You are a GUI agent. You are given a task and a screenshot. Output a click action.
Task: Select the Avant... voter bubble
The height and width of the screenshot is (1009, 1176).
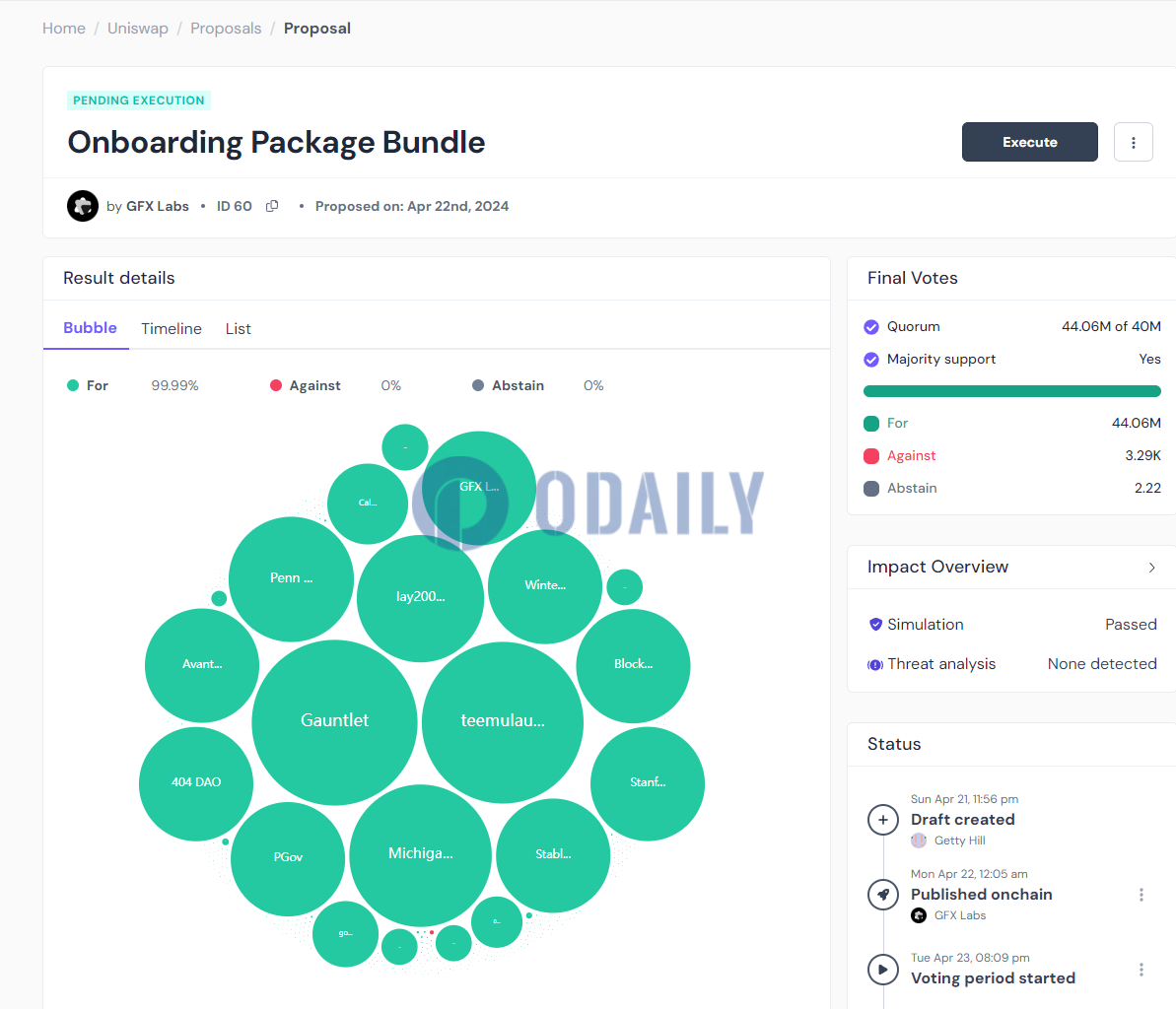coord(202,665)
